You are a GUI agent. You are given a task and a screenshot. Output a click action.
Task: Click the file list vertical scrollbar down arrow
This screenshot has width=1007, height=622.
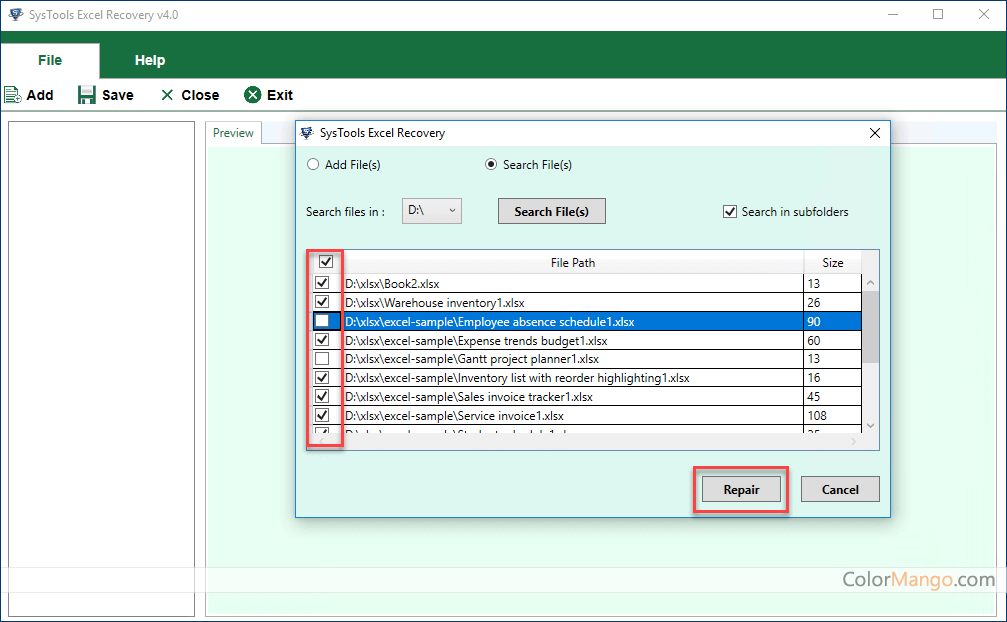(x=870, y=425)
